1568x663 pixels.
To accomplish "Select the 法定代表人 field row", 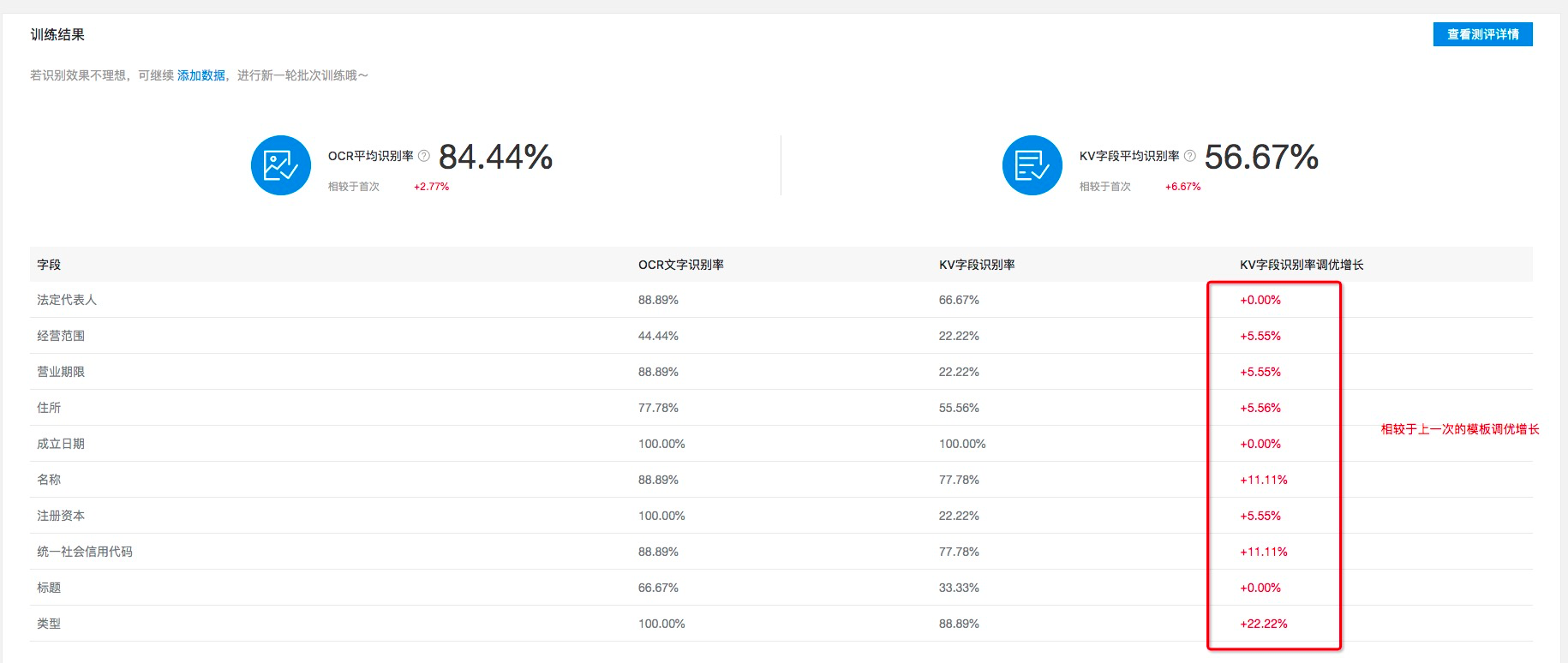I will pos(67,300).
